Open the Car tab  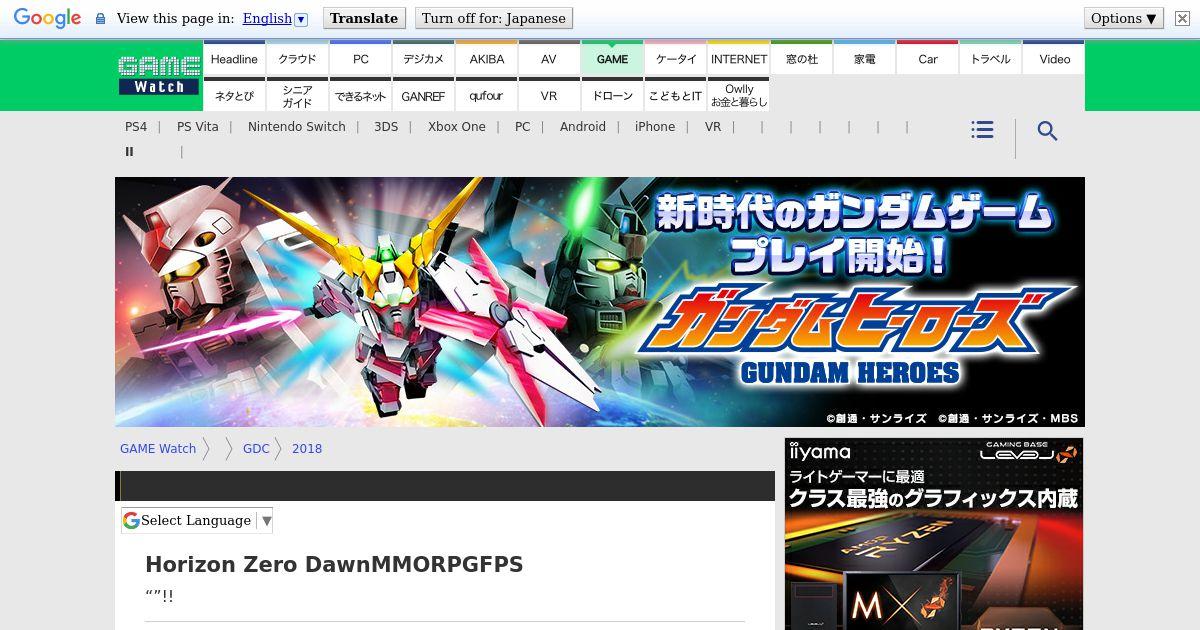927,59
